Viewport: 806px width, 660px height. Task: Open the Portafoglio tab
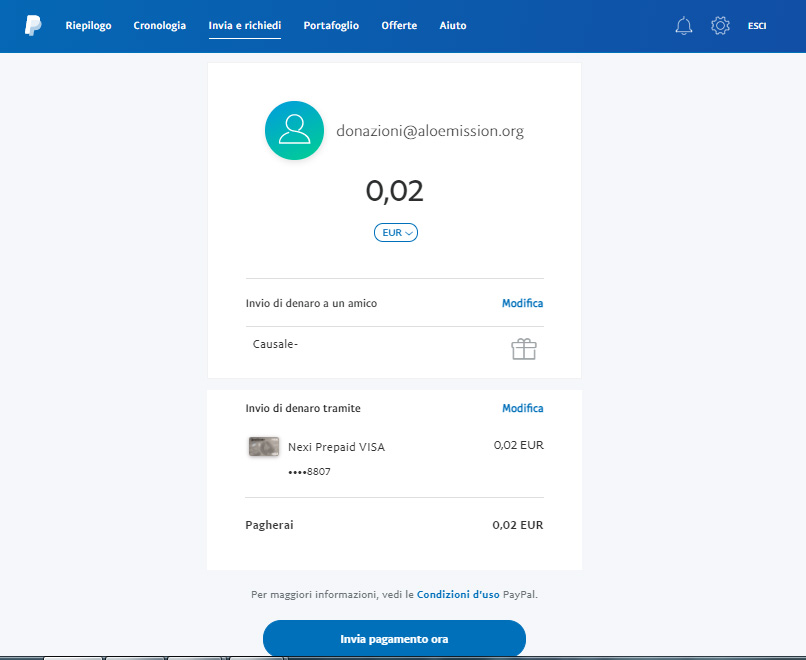331,25
